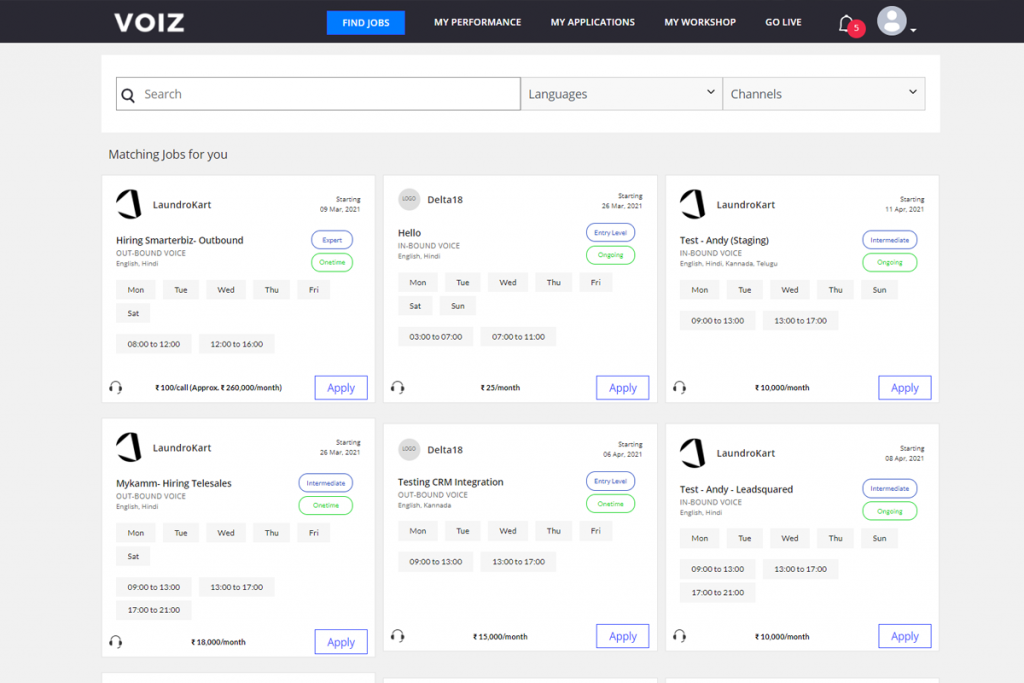The height and width of the screenshot is (683, 1024).
Task: Click Entry Level badge on Testing CRM Integration card
Action: tap(610, 481)
